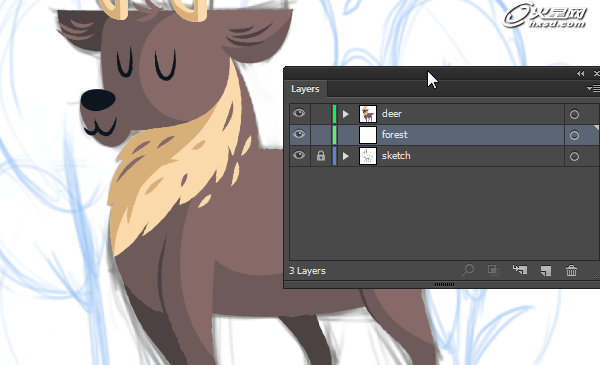The height and width of the screenshot is (365, 600).
Task: Hide the deer layer with its eye icon
Action: 299,113
